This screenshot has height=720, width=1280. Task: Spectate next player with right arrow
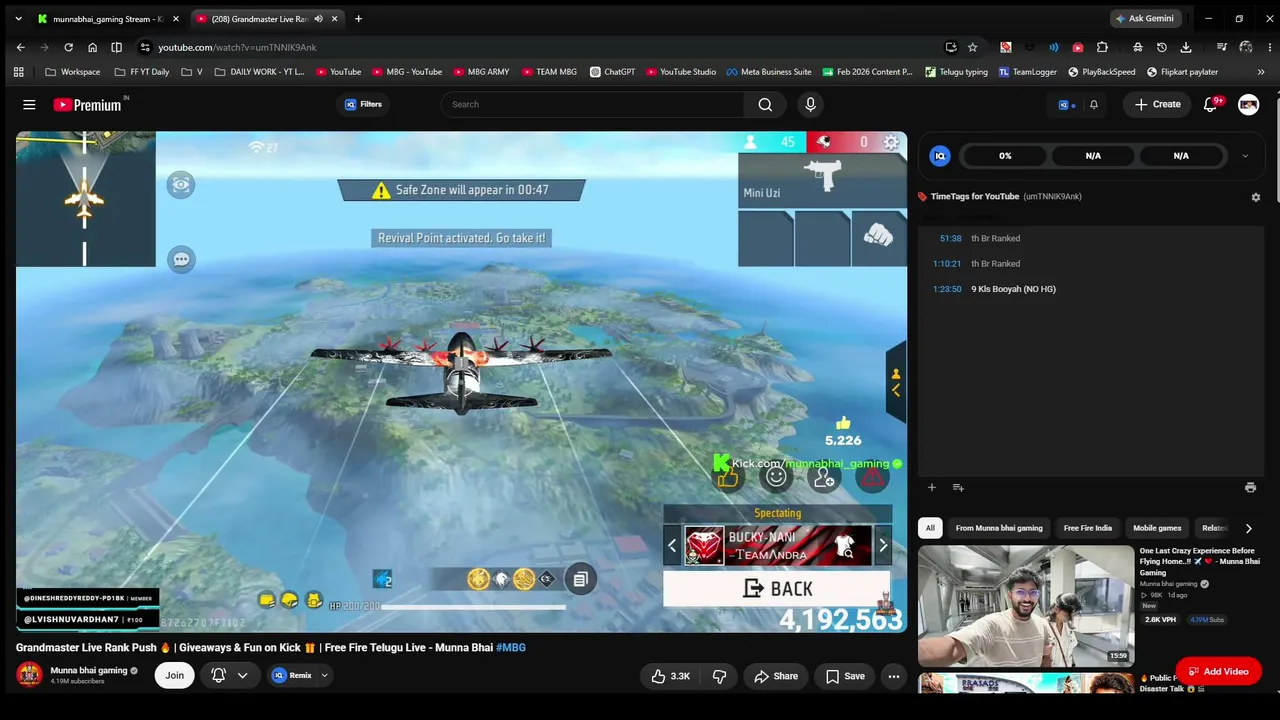(882, 545)
